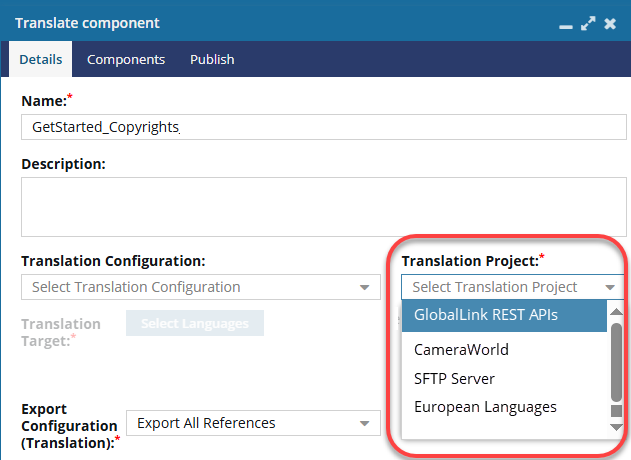Minimize the Translate component dialog
The width and height of the screenshot is (631, 460).
pos(566,23)
